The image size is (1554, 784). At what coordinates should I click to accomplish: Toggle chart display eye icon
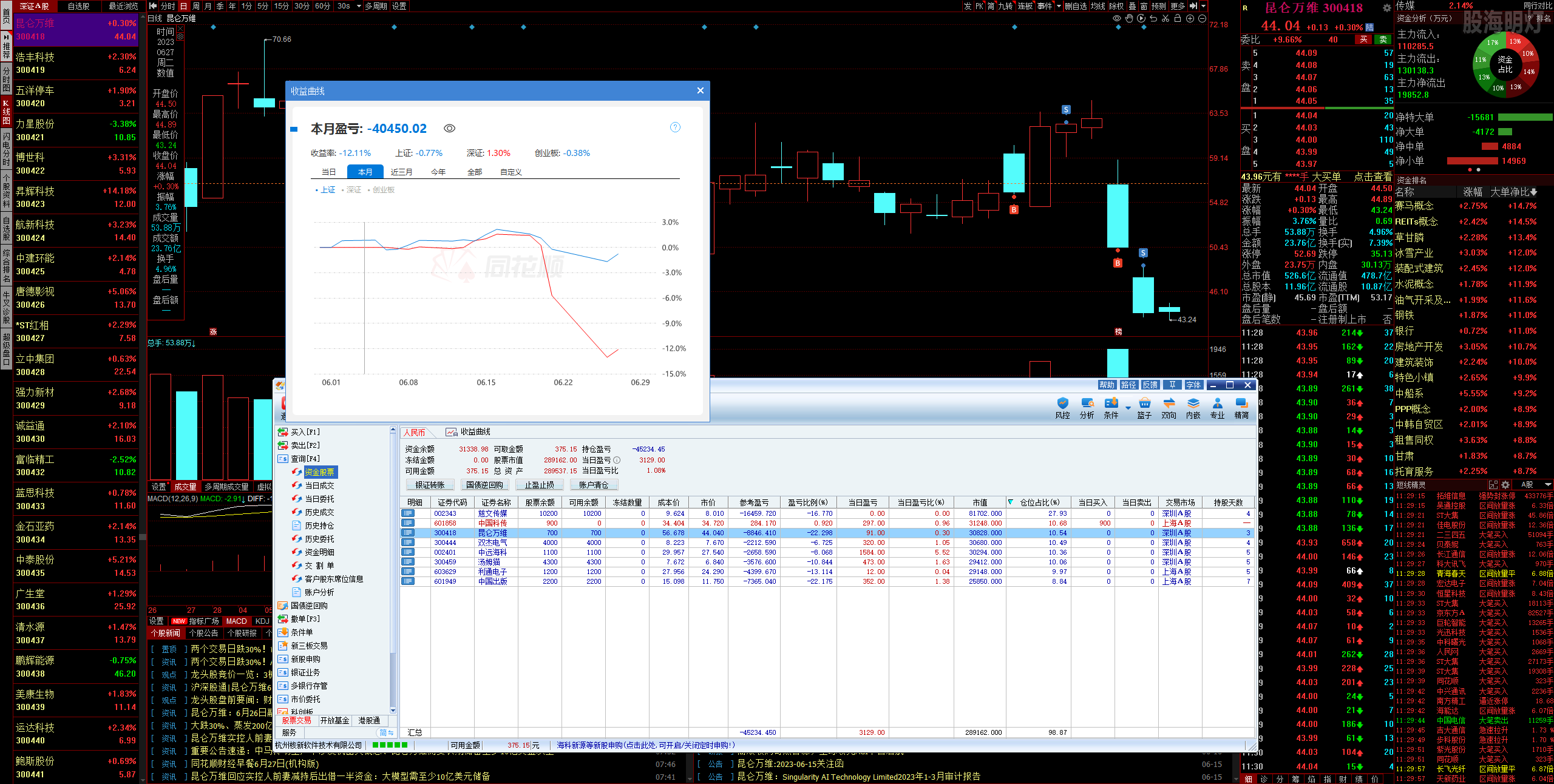coord(1117,19)
